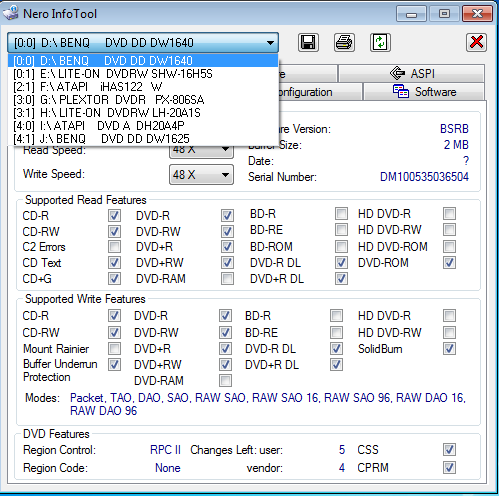Viewport: 499px width, 496px height.
Task: Maximize the Nero InfoTool window
Action: tap(444, 14)
